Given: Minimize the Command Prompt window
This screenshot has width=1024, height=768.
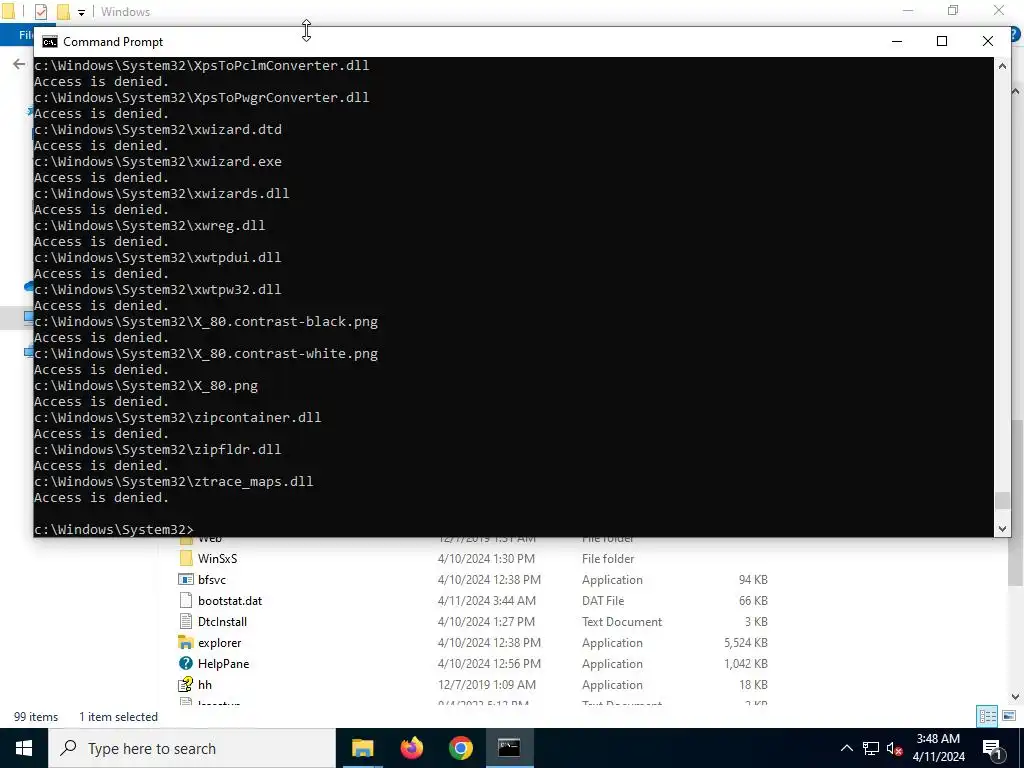Looking at the screenshot, I should [x=897, y=41].
